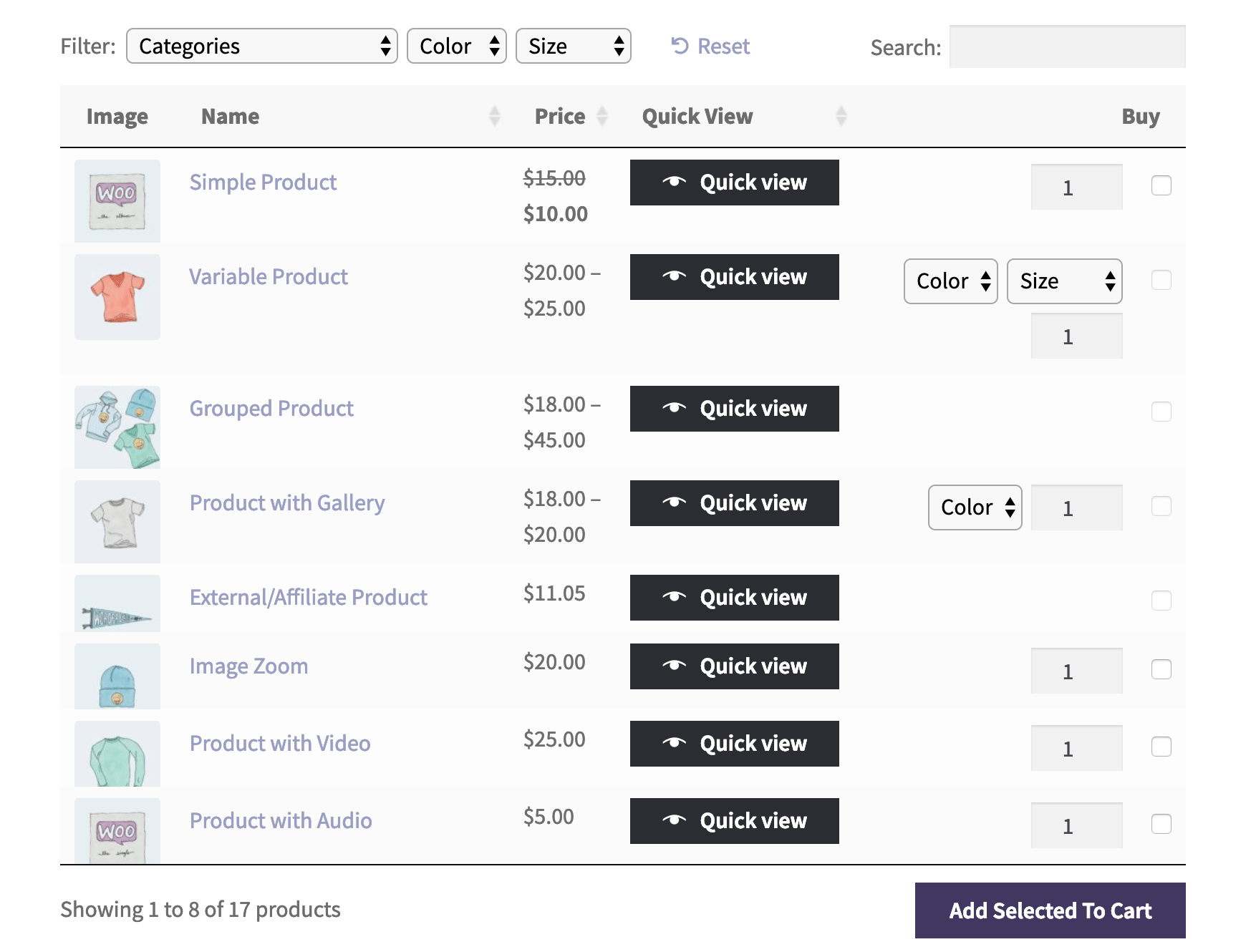Click the blue beanie Image Zoom thumbnail

pos(117,676)
